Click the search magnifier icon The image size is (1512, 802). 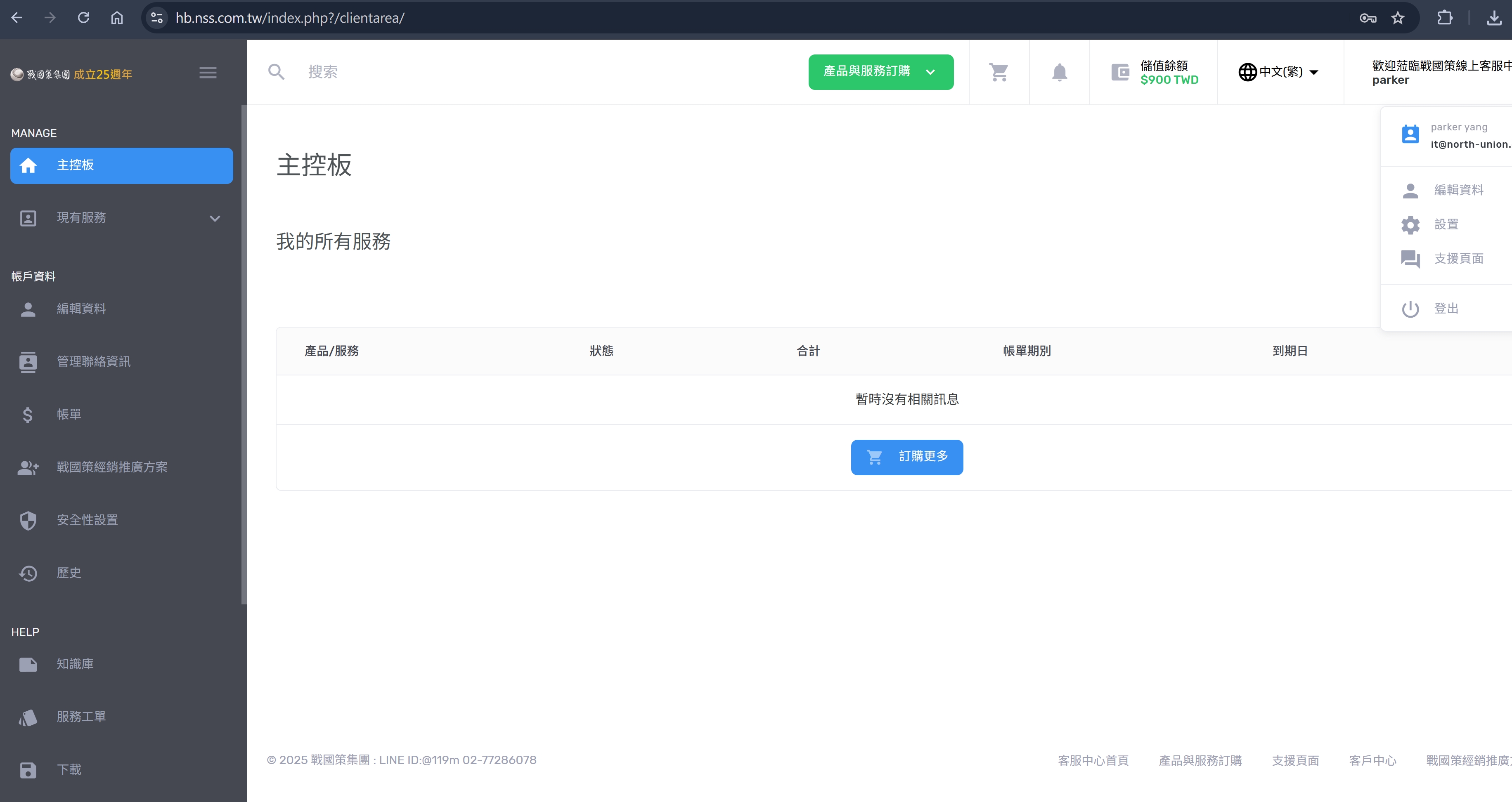(x=276, y=71)
